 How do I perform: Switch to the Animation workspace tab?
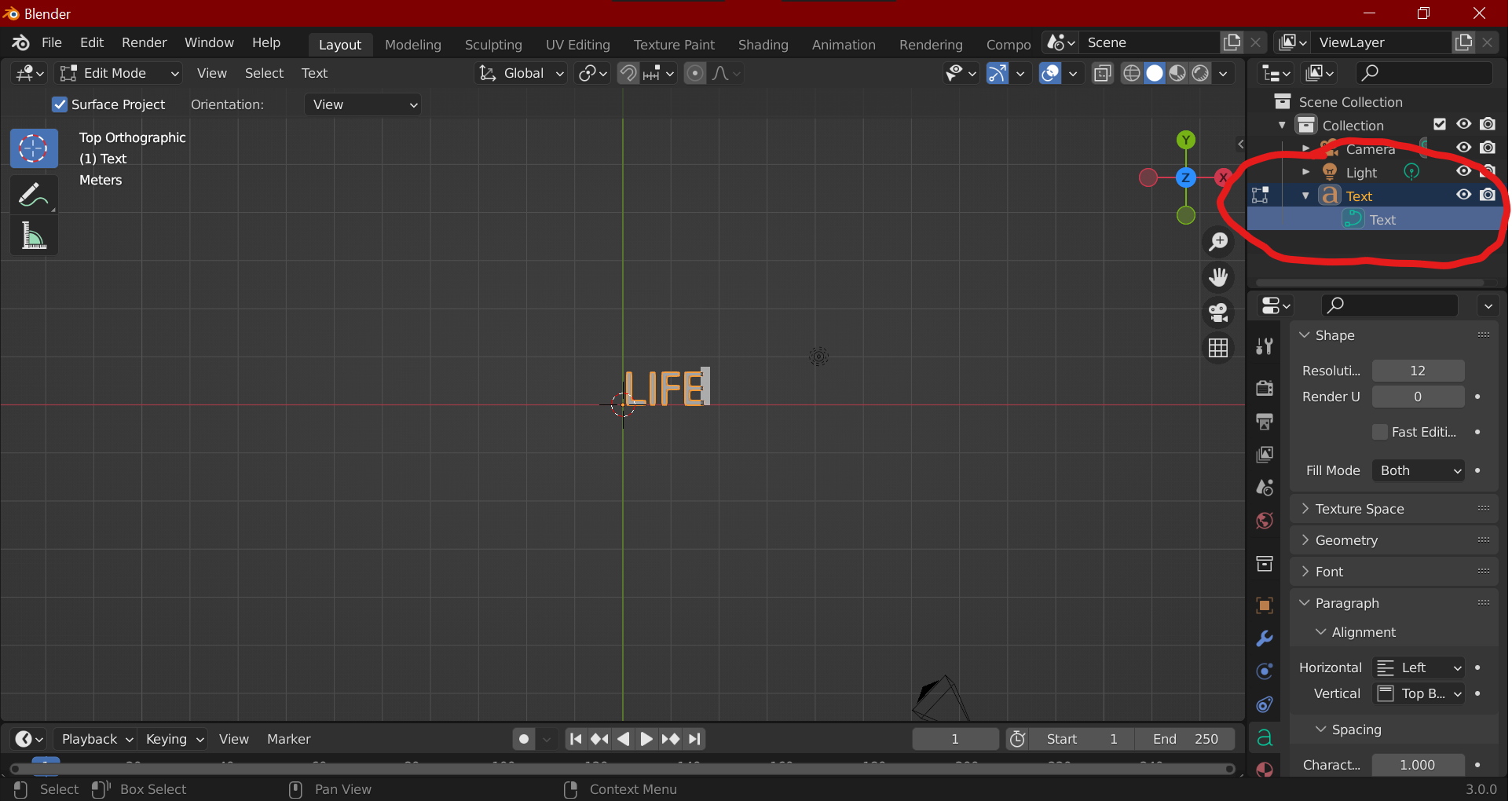[844, 45]
